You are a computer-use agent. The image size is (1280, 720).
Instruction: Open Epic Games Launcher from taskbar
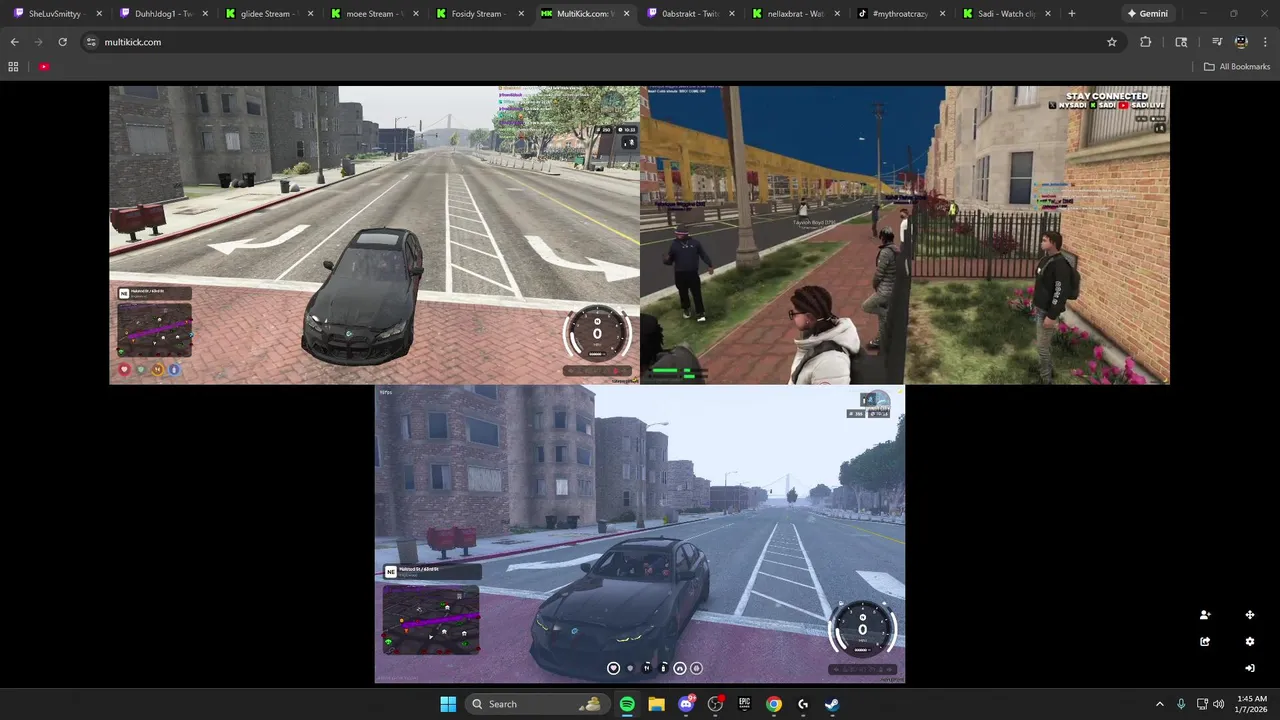(744, 704)
